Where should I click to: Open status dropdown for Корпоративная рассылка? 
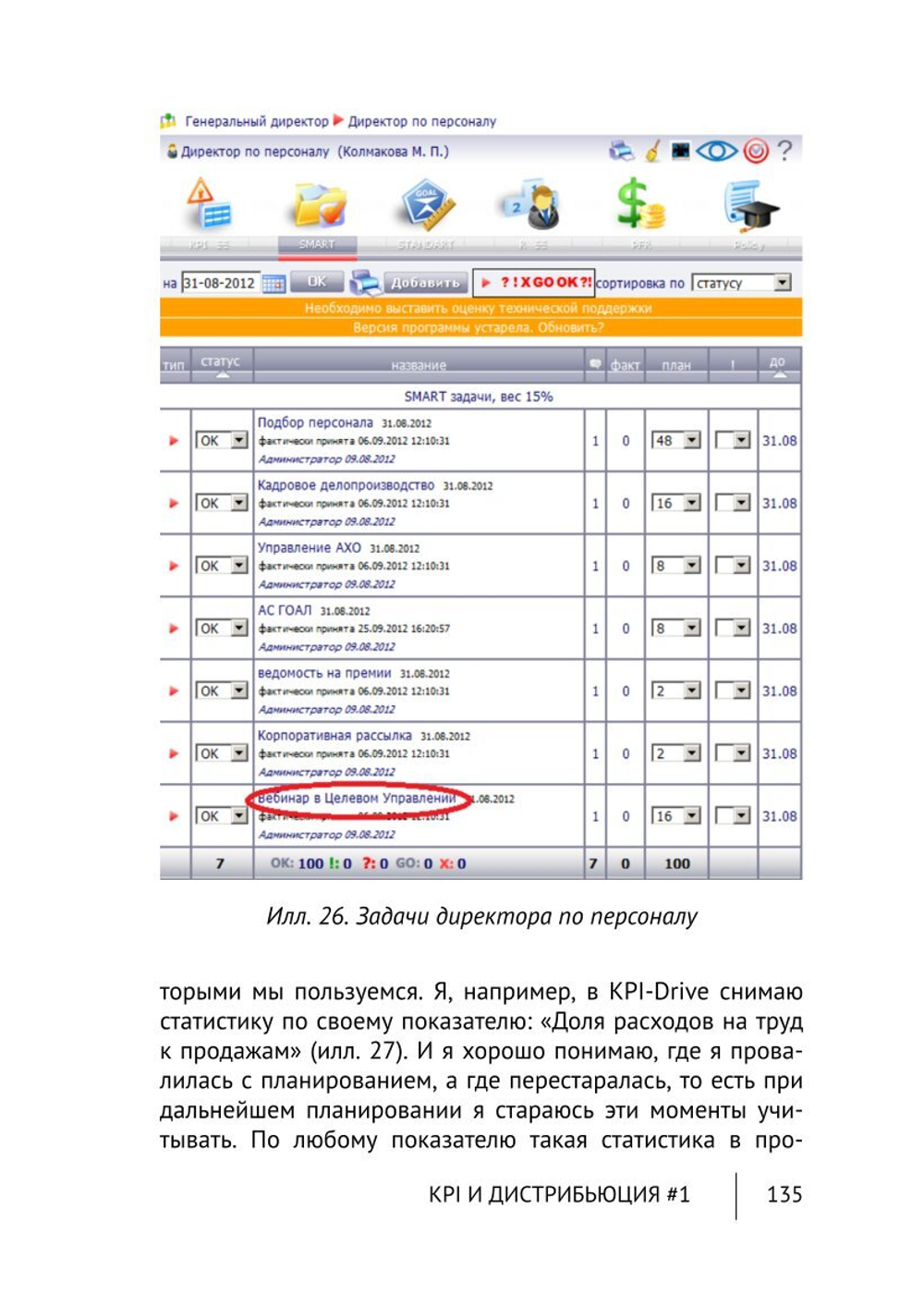point(222,753)
